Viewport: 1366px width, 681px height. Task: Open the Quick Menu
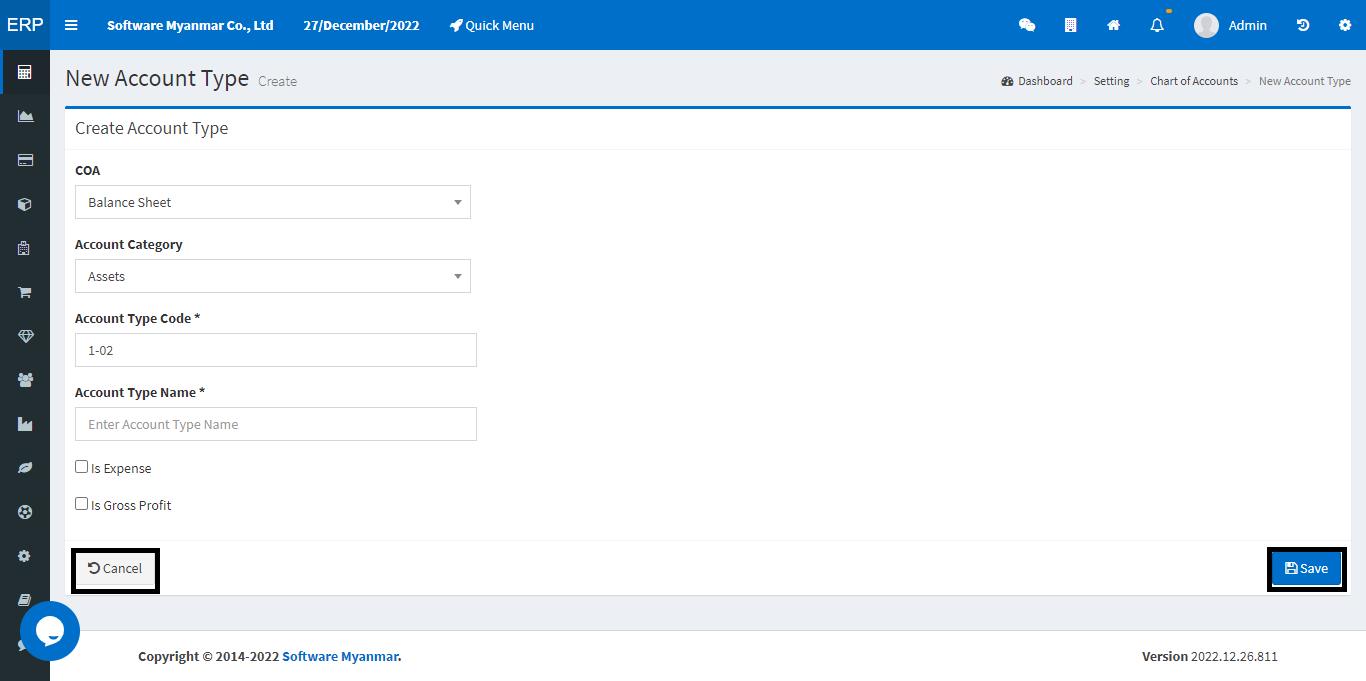(x=492, y=25)
